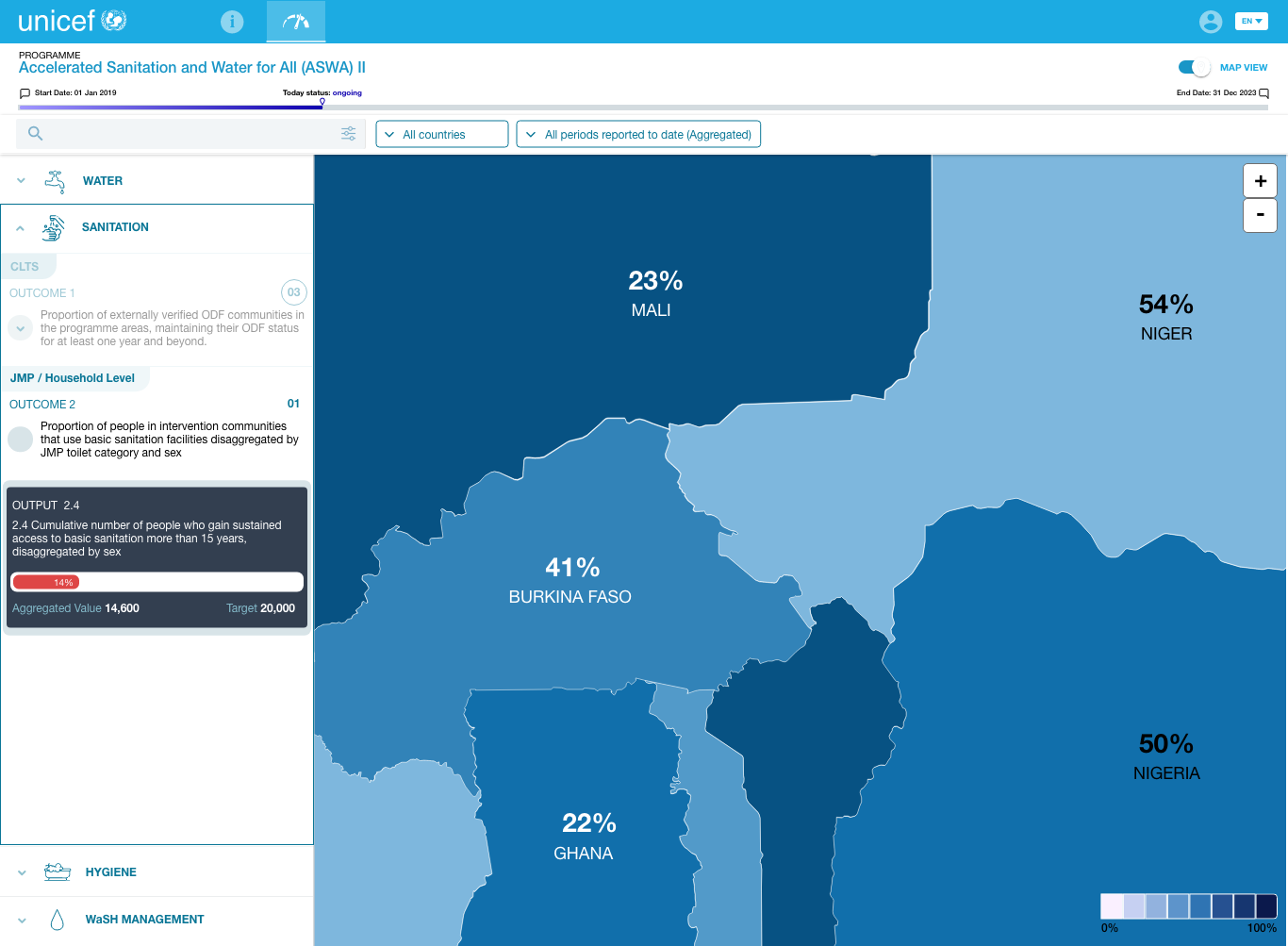Click the 14% red progress bar
1288x946 pixels.
[46, 582]
